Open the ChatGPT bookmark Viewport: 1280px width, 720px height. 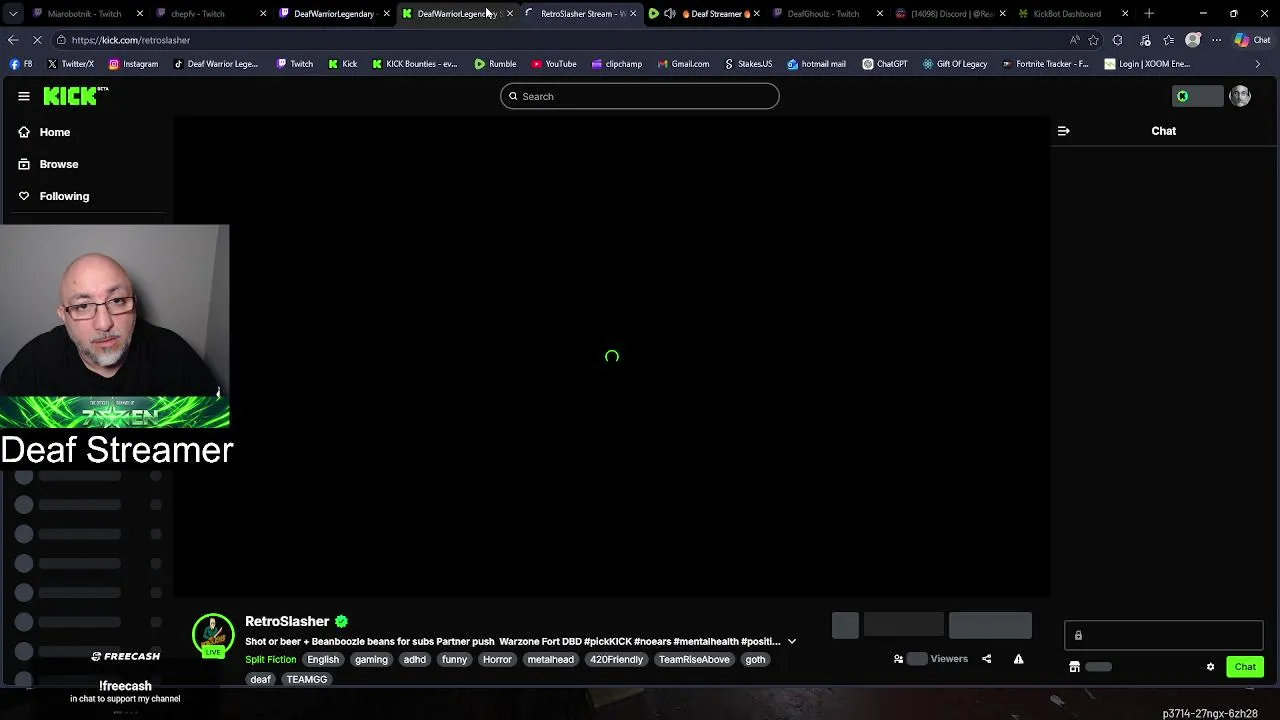click(x=885, y=64)
